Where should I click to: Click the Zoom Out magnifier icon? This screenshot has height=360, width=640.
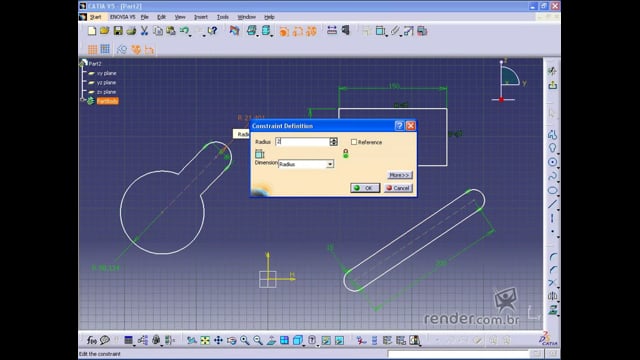258,340
